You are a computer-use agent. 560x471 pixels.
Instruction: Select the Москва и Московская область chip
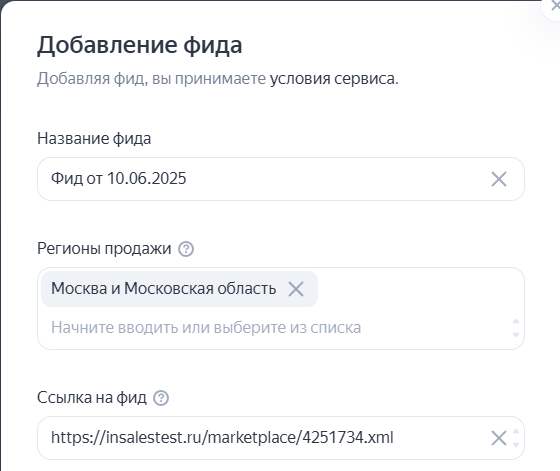(x=164, y=289)
